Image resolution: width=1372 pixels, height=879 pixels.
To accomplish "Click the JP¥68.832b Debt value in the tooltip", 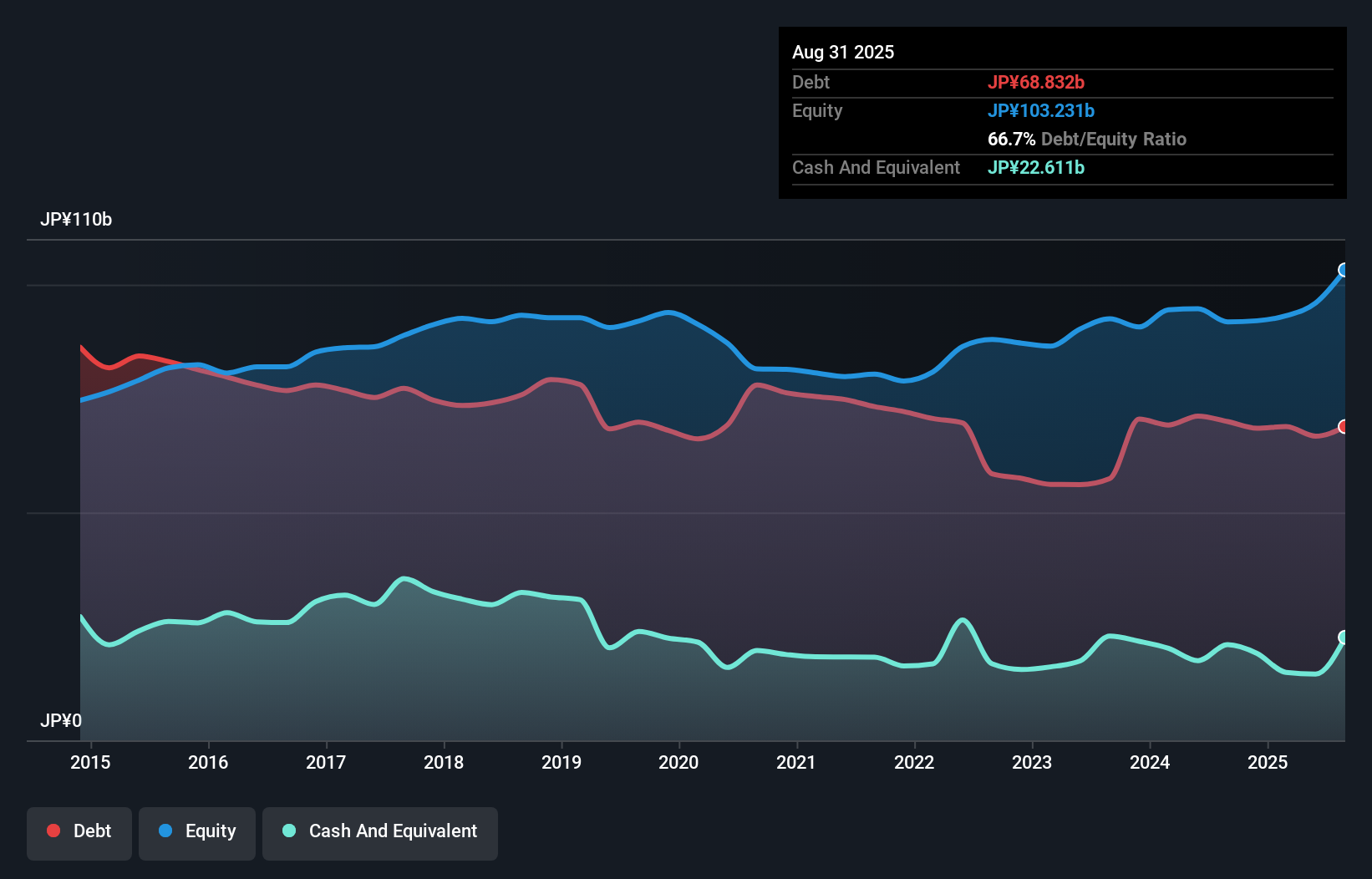I will 1036,82.
